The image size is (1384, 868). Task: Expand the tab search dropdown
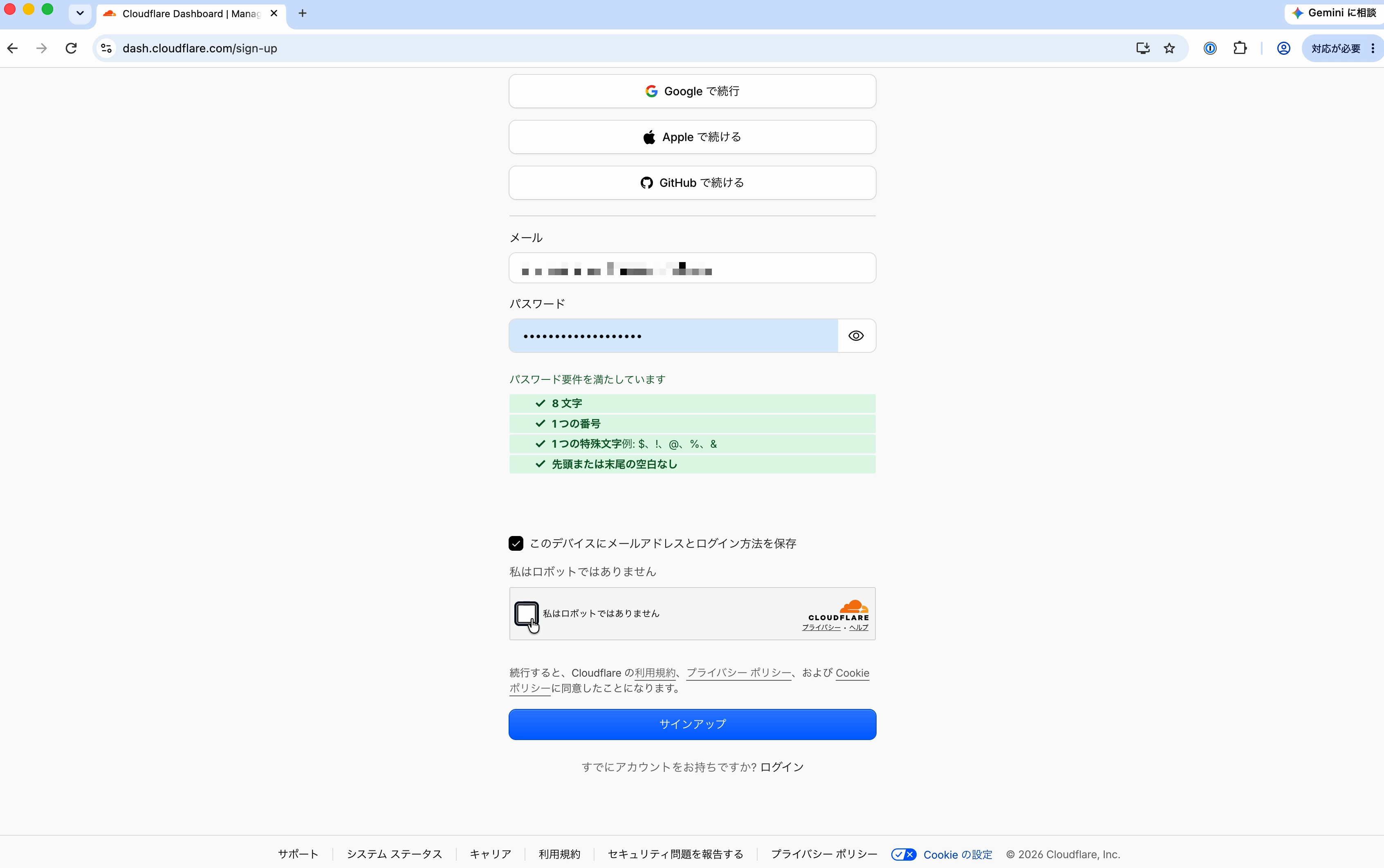click(x=80, y=13)
